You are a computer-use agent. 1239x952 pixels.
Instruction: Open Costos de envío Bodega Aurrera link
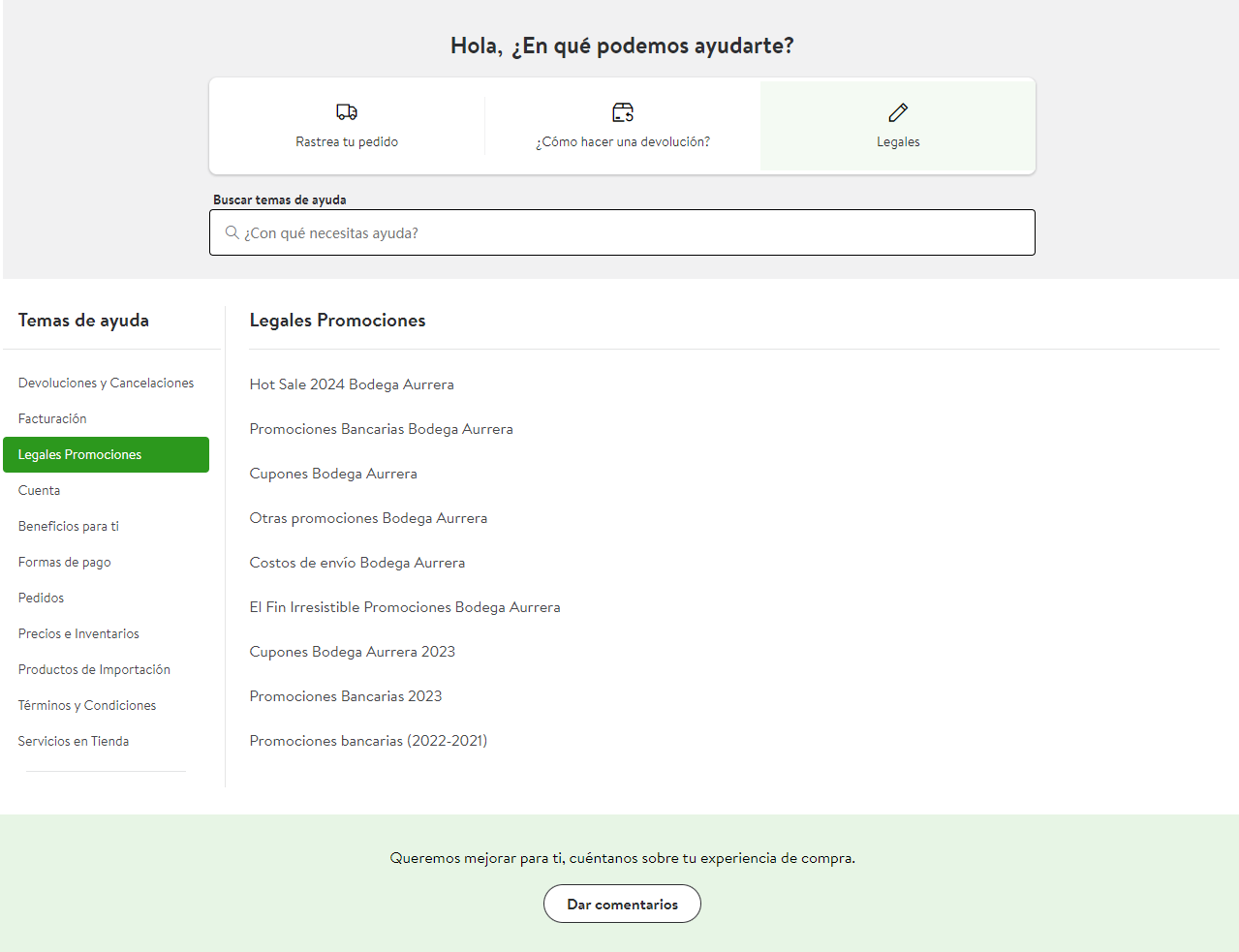click(x=357, y=563)
